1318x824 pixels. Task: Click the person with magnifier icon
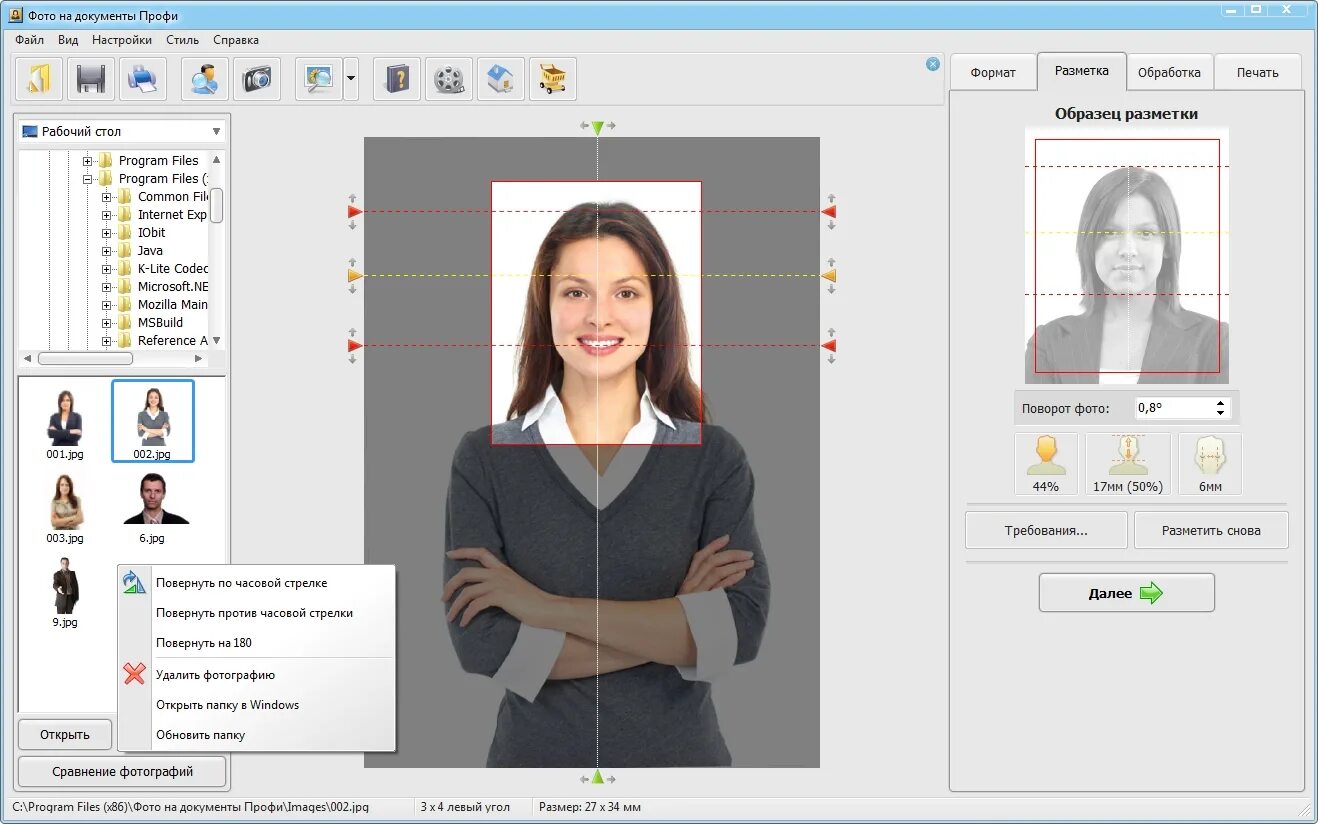point(205,79)
